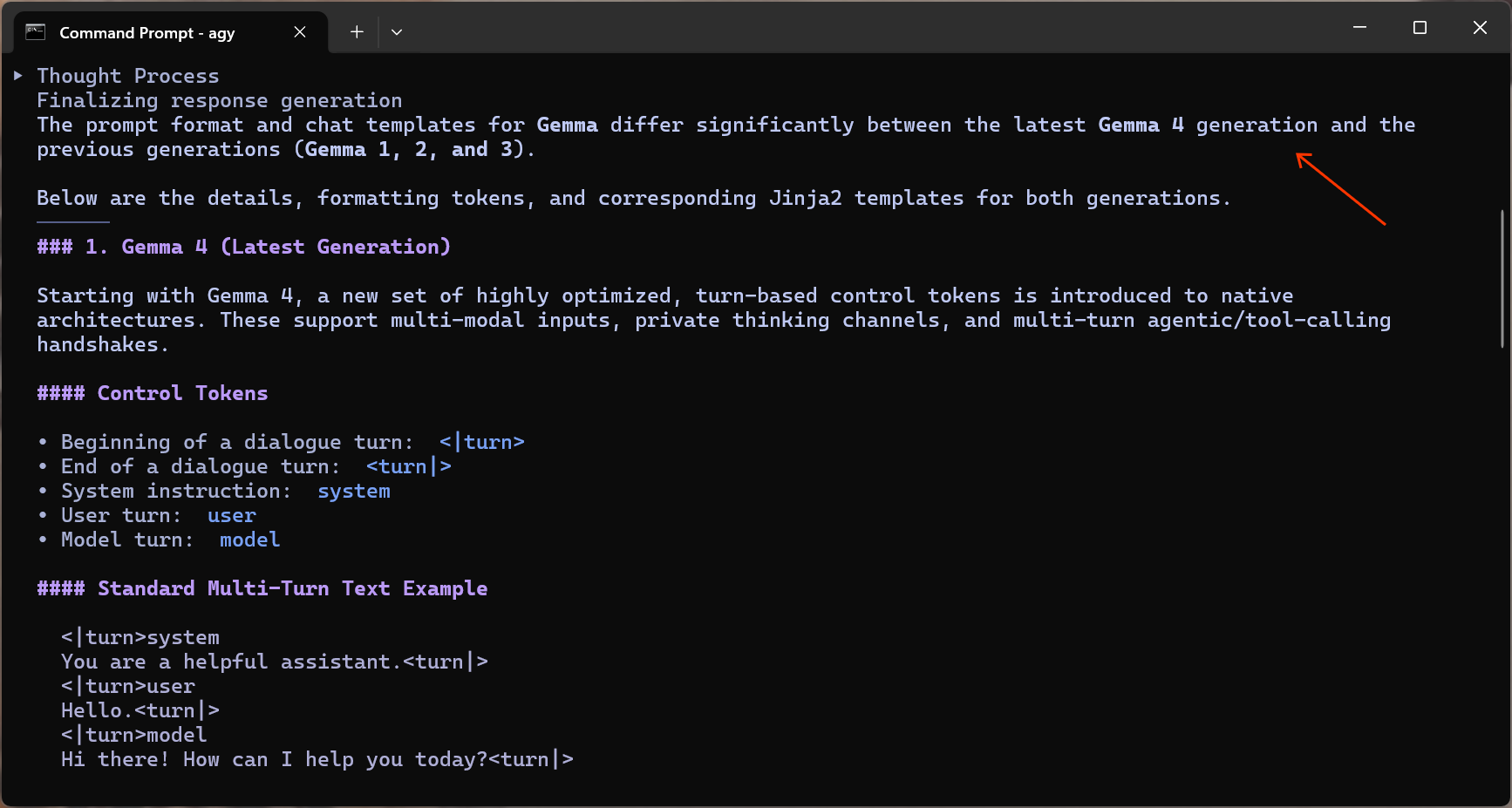
Task: Click the terminal icon on the Command Prompt tab
Action: coord(36,32)
